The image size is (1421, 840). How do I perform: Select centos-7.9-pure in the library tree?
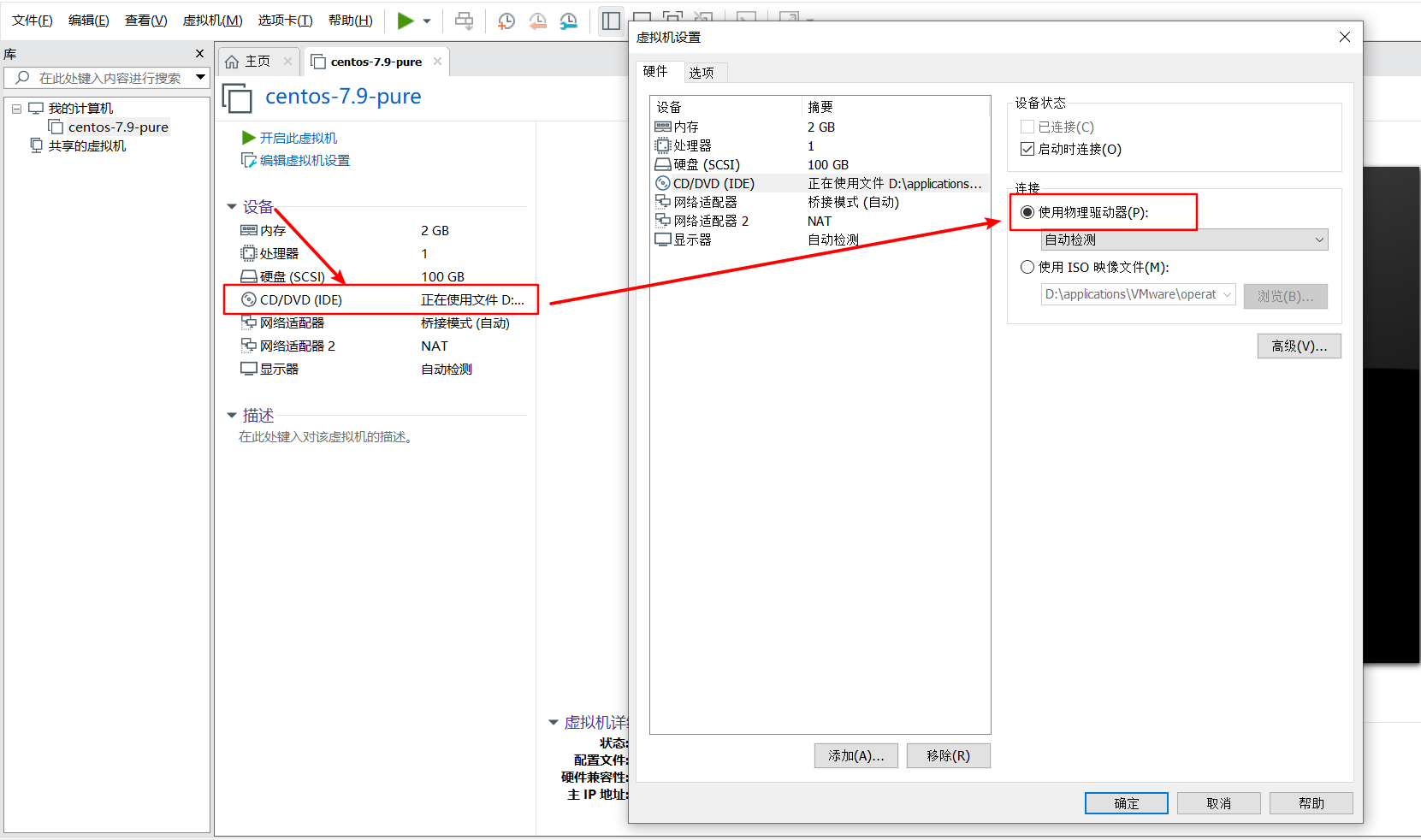coord(118,127)
